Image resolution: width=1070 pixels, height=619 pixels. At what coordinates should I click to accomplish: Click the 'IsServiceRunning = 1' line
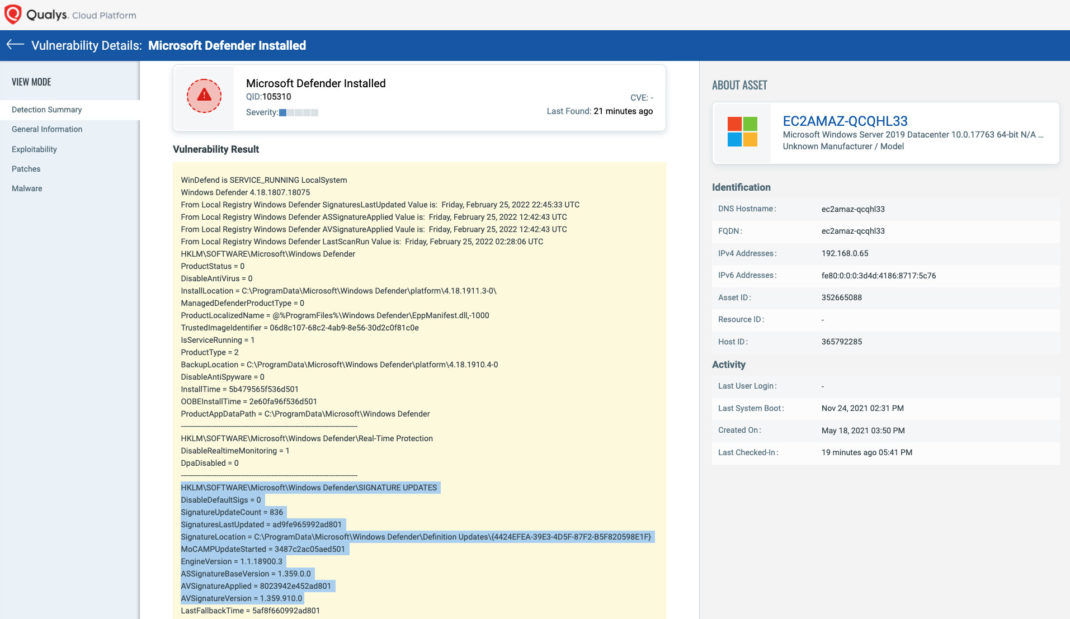[218, 340]
